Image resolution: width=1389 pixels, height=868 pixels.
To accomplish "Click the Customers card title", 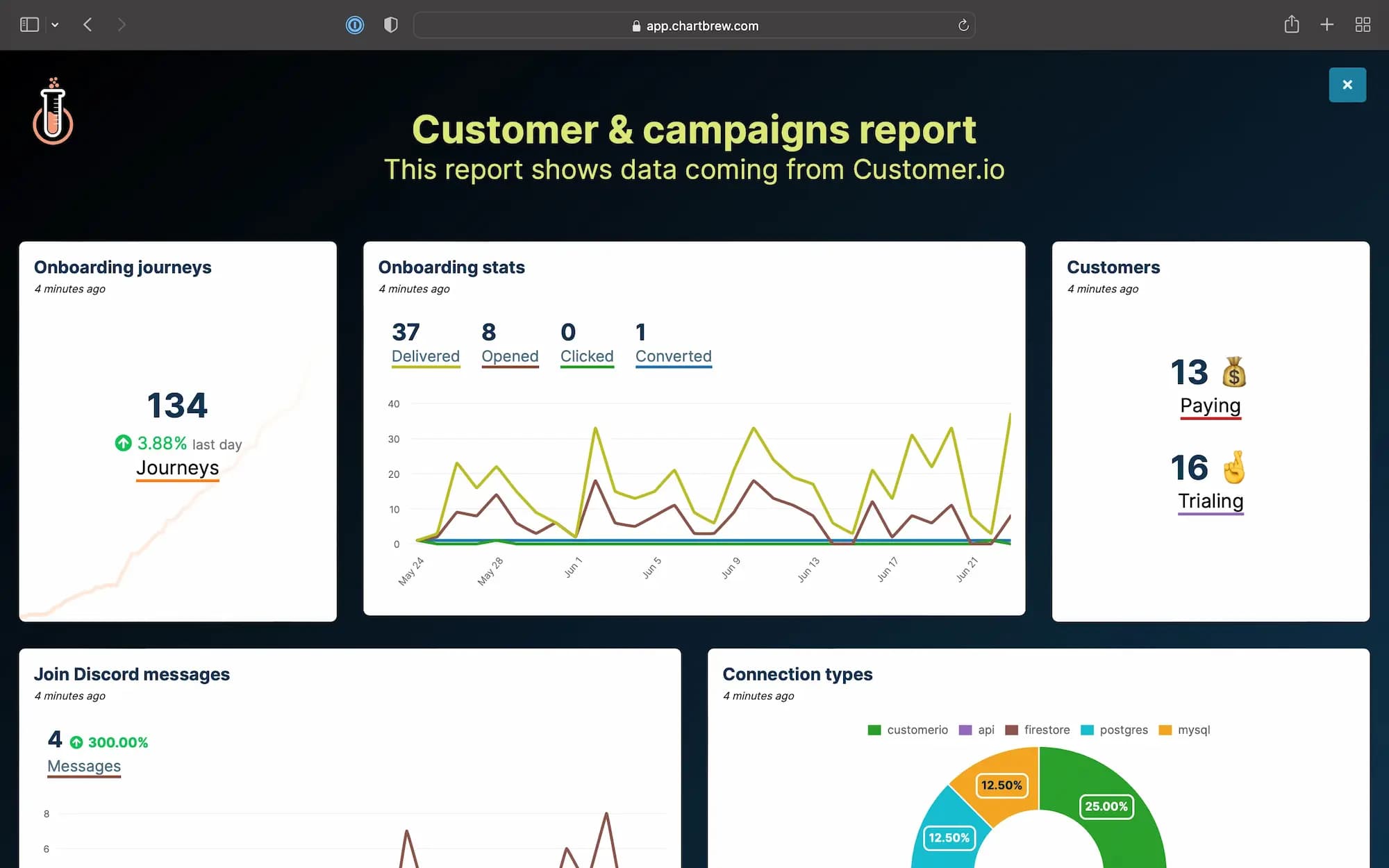I will (x=1113, y=267).
